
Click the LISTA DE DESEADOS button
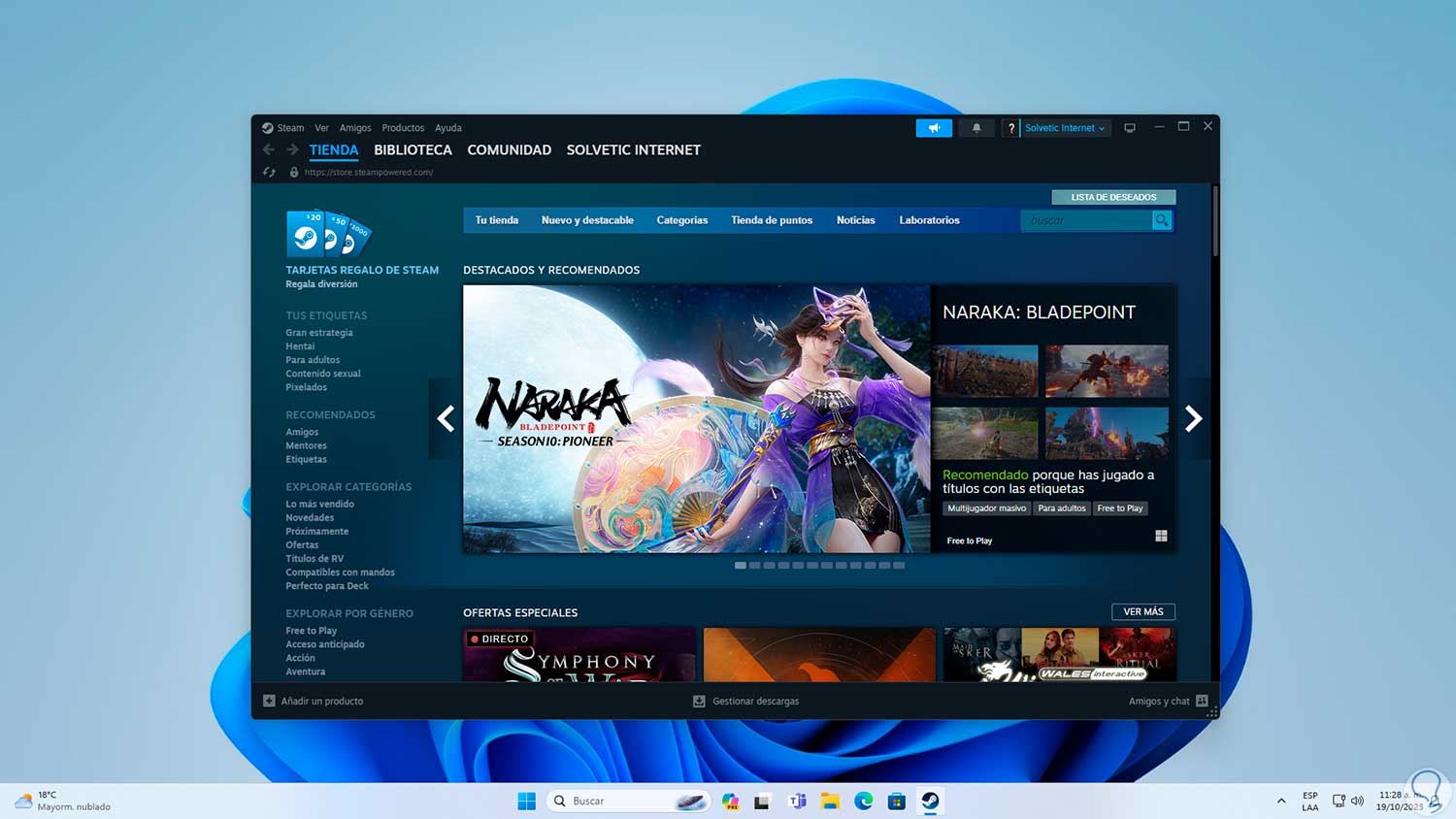[1113, 197]
